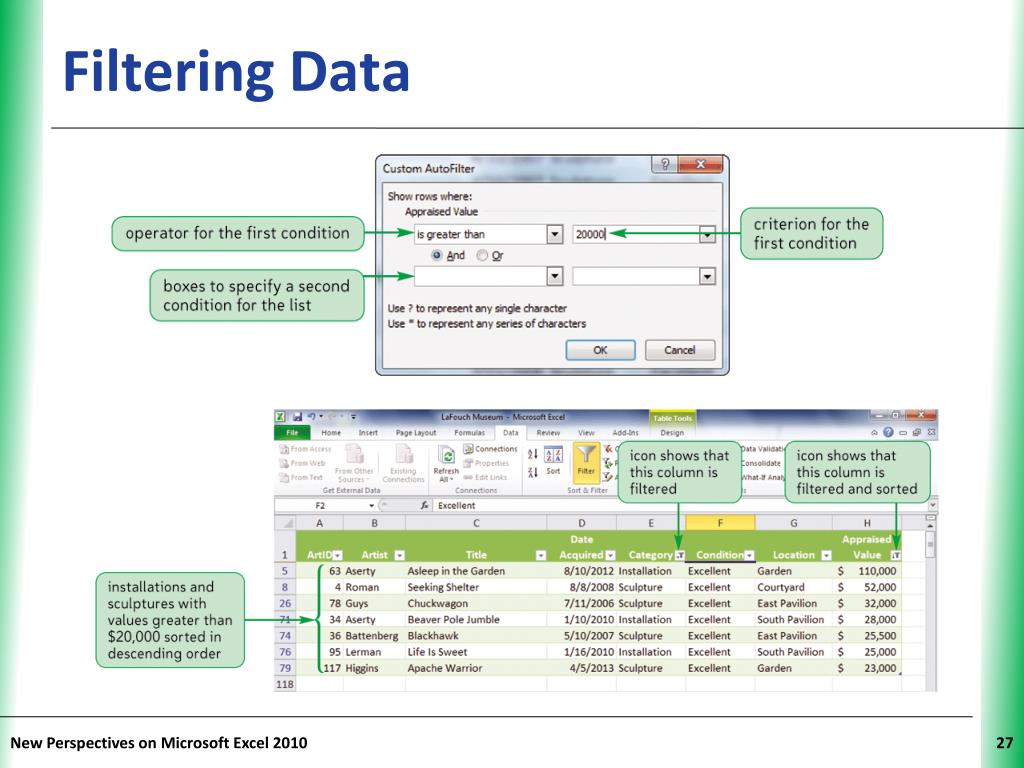Click the Existing Connections icon

tap(404, 454)
